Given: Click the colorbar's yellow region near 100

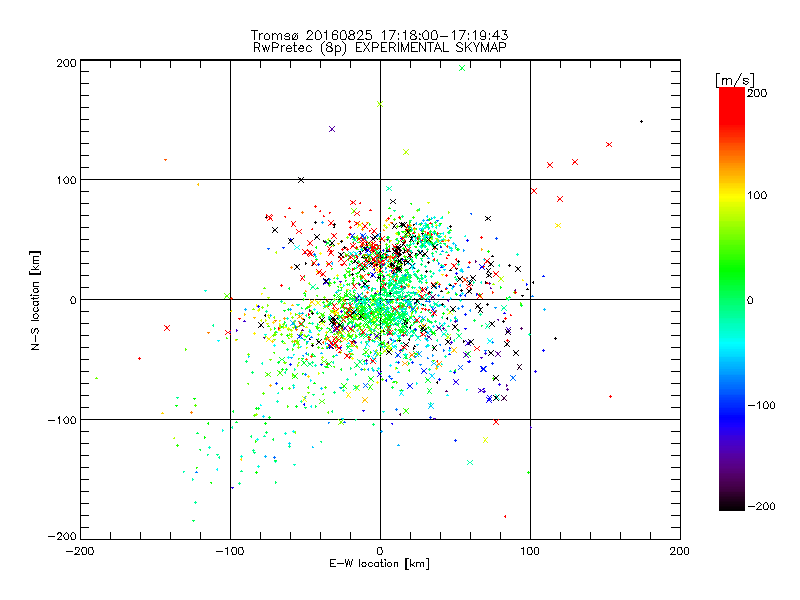Looking at the screenshot, I should 732,195.
